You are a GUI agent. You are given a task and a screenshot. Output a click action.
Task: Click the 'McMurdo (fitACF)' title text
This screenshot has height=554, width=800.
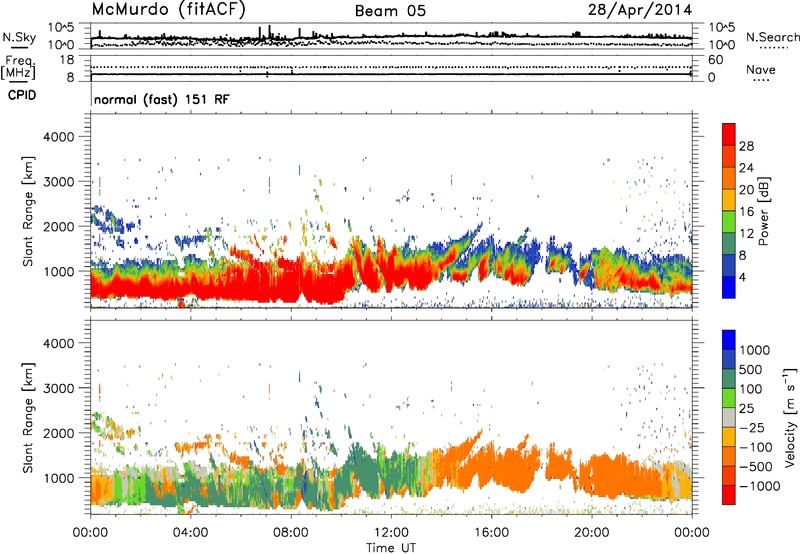[168, 9]
